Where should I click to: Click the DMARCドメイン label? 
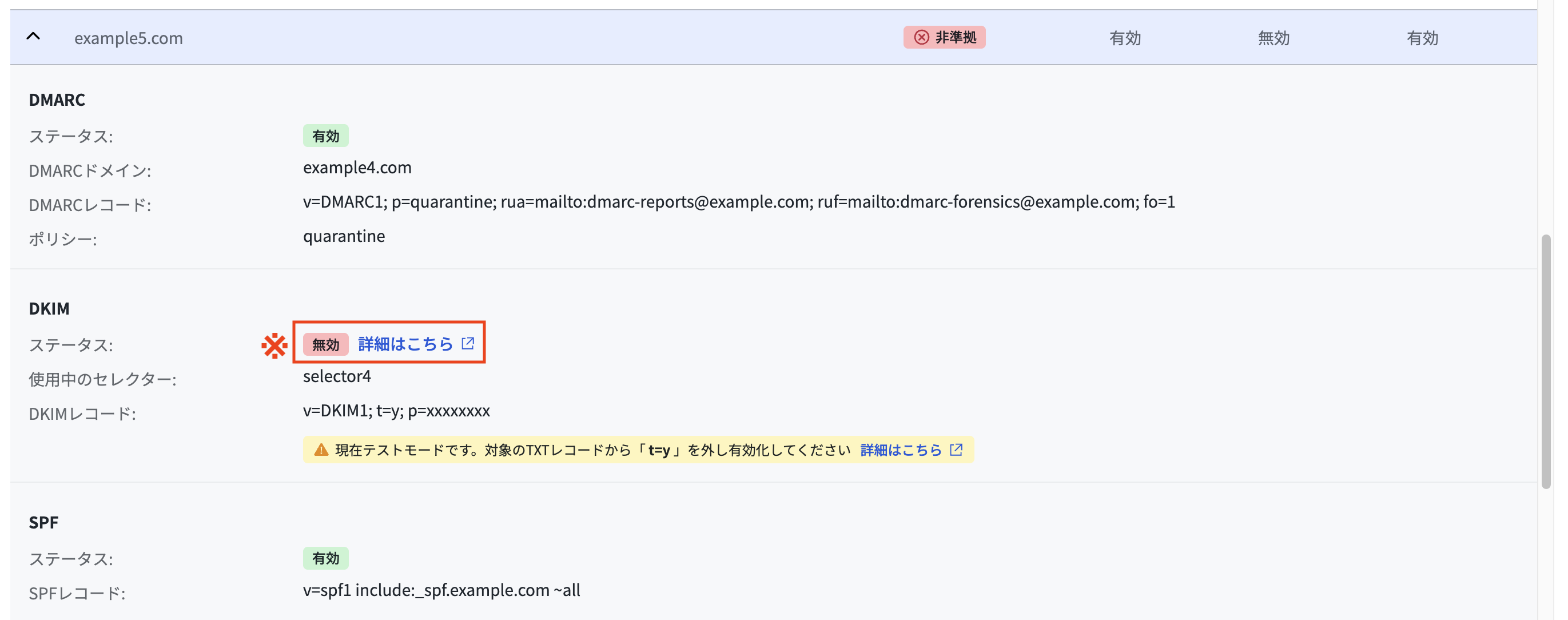[x=89, y=170]
